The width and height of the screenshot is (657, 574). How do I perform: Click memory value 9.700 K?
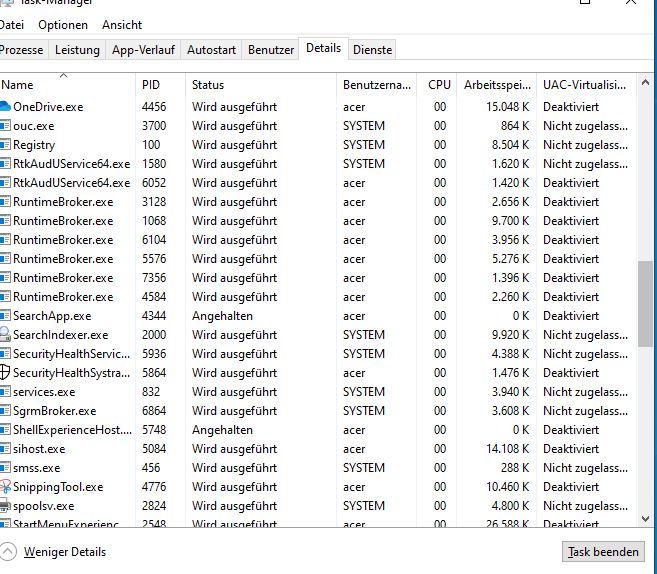(x=510, y=221)
